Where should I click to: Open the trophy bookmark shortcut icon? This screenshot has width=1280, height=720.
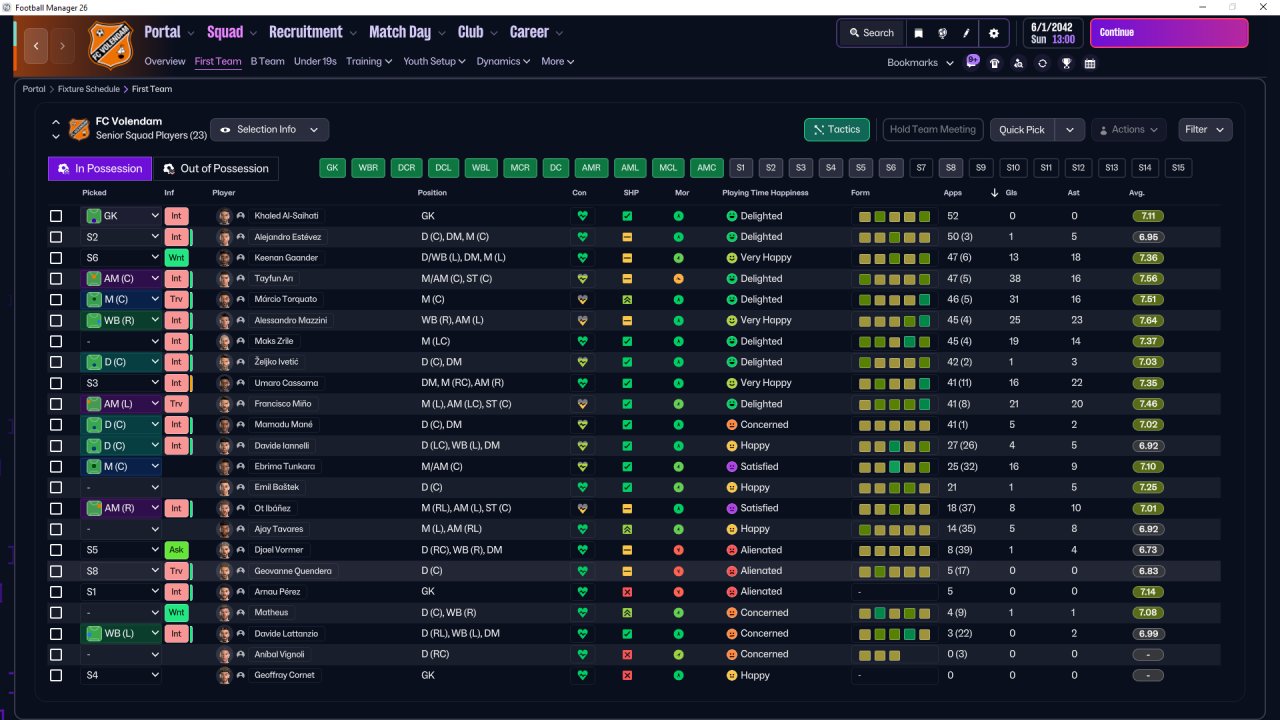point(1066,63)
